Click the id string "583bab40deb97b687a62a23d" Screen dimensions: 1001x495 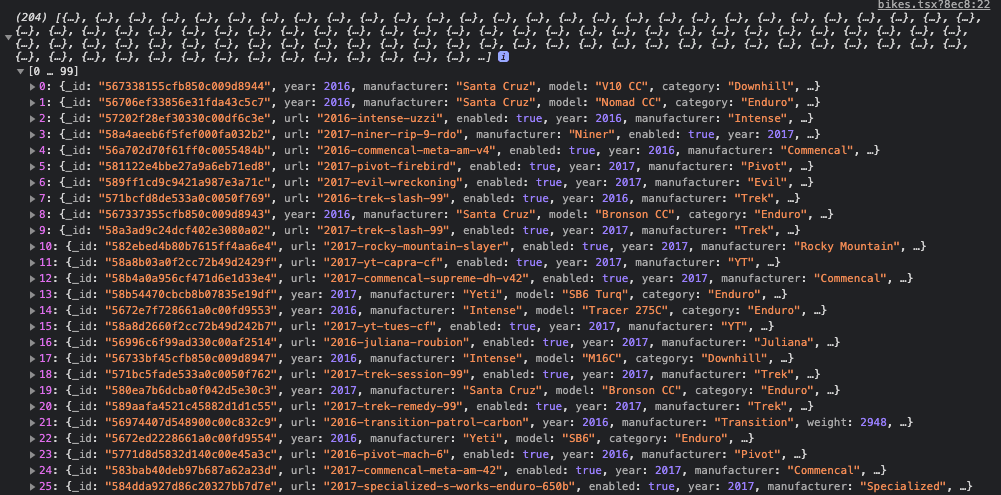tap(192, 469)
